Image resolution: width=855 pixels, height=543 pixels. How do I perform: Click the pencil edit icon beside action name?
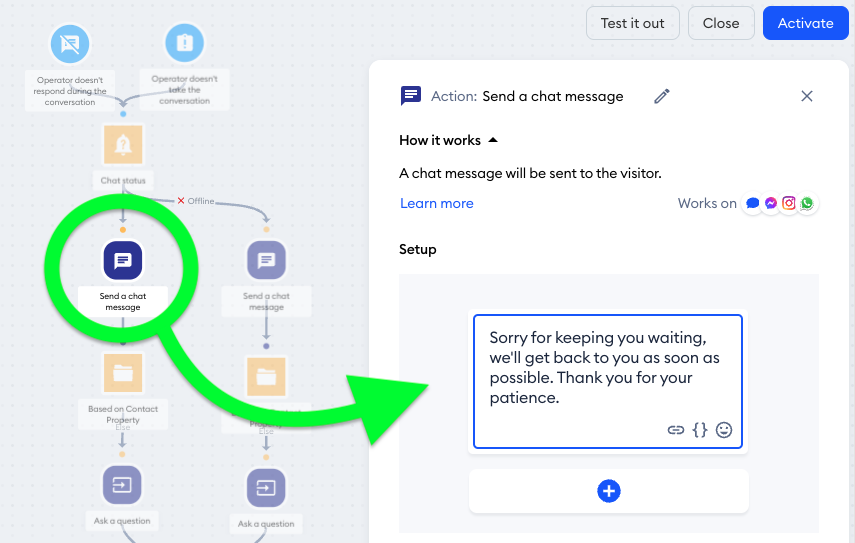coord(661,96)
